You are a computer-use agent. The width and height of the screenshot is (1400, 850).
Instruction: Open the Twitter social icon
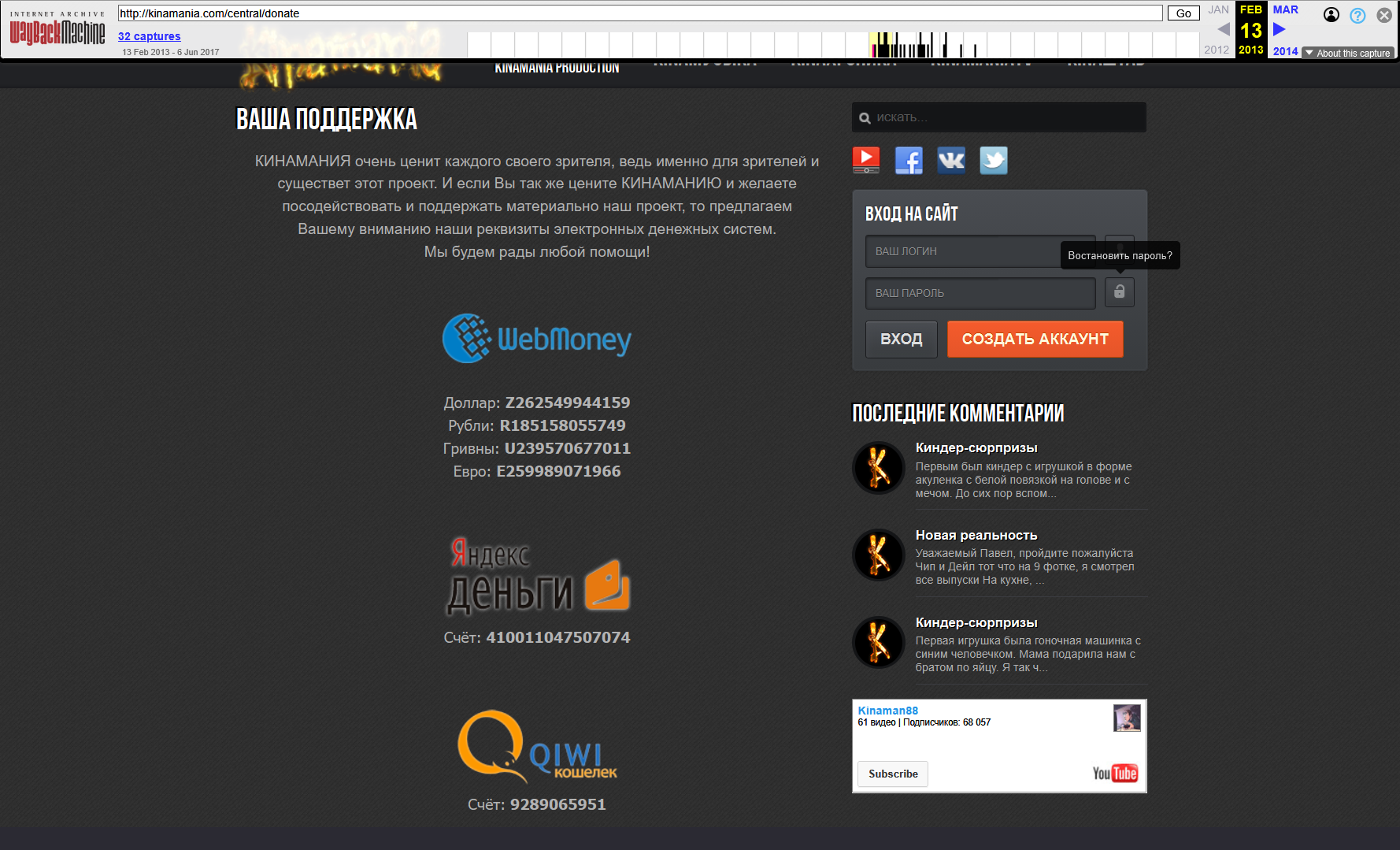[994, 160]
